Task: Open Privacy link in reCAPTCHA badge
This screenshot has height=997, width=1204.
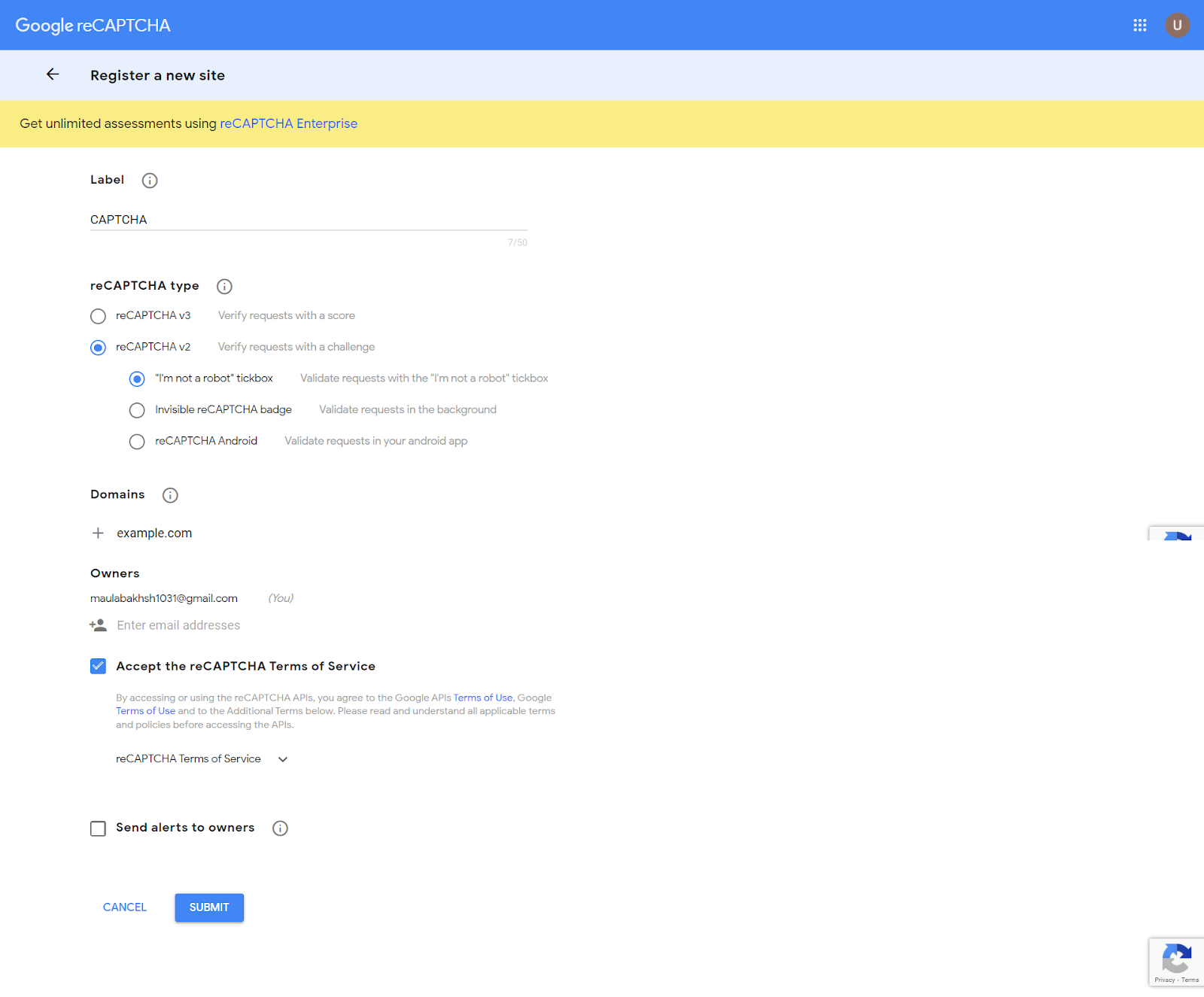Action: [x=1164, y=980]
